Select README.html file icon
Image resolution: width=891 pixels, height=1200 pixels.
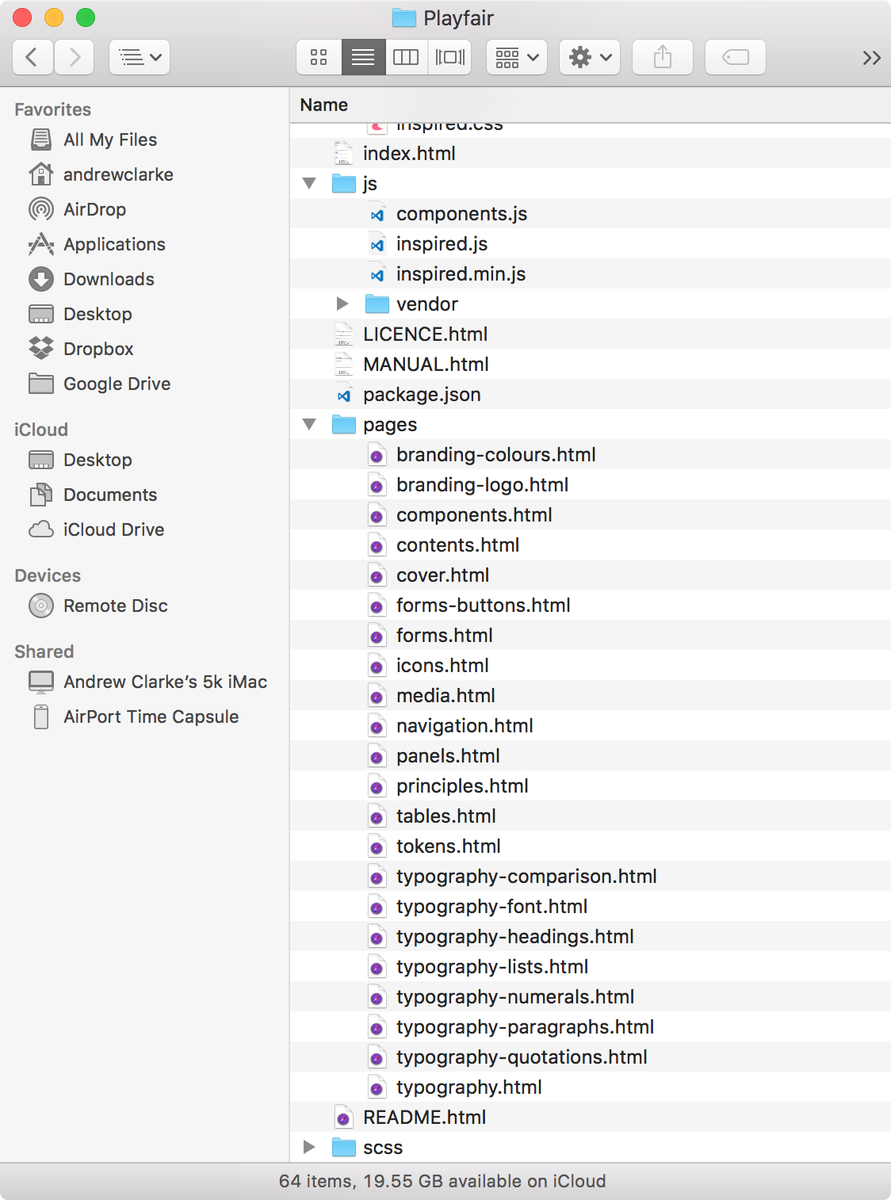click(x=344, y=1117)
